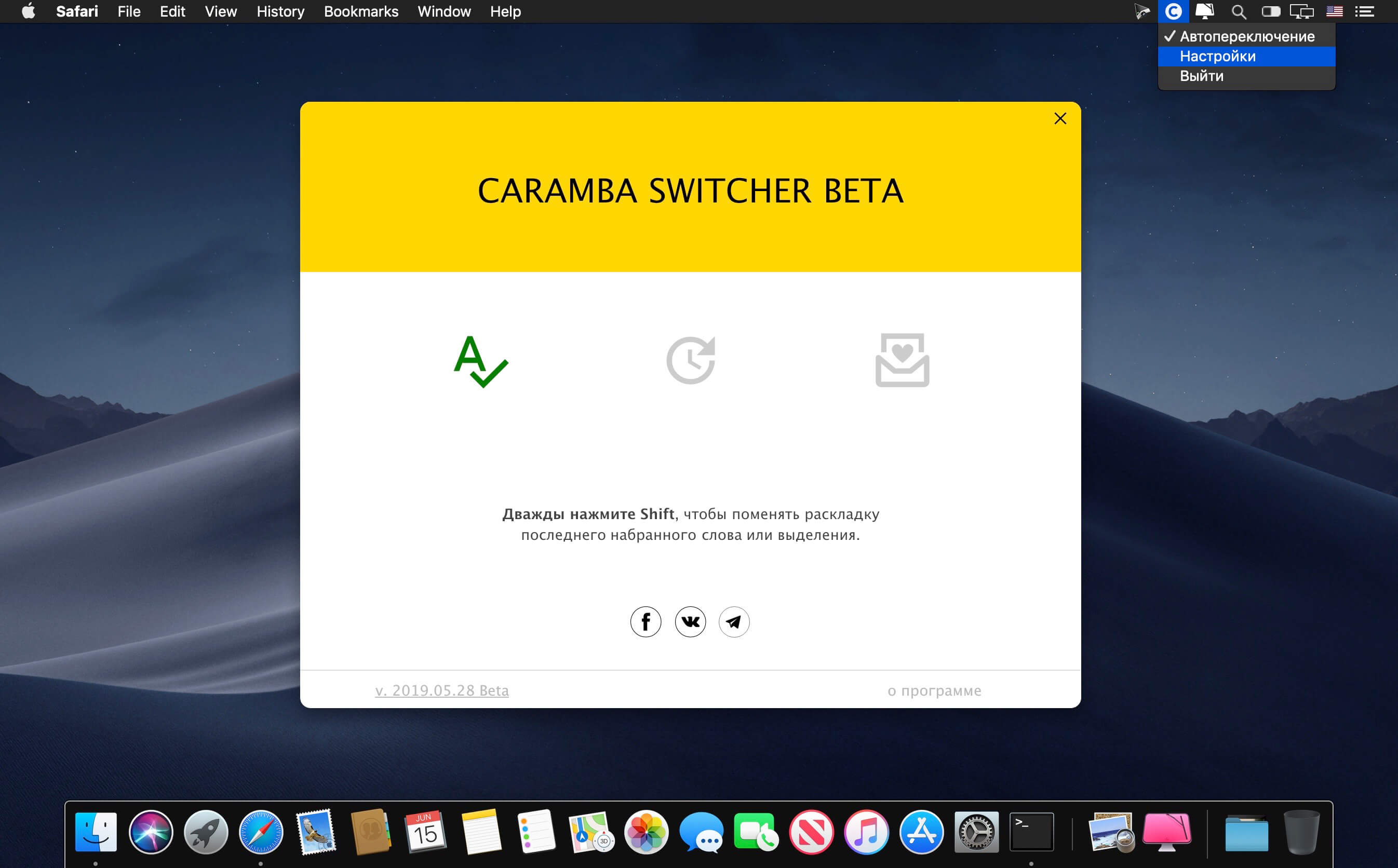Image resolution: width=1398 pixels, height=868 pixels.
Task: Open Finder from the Dock
Action: coord(96,832)
